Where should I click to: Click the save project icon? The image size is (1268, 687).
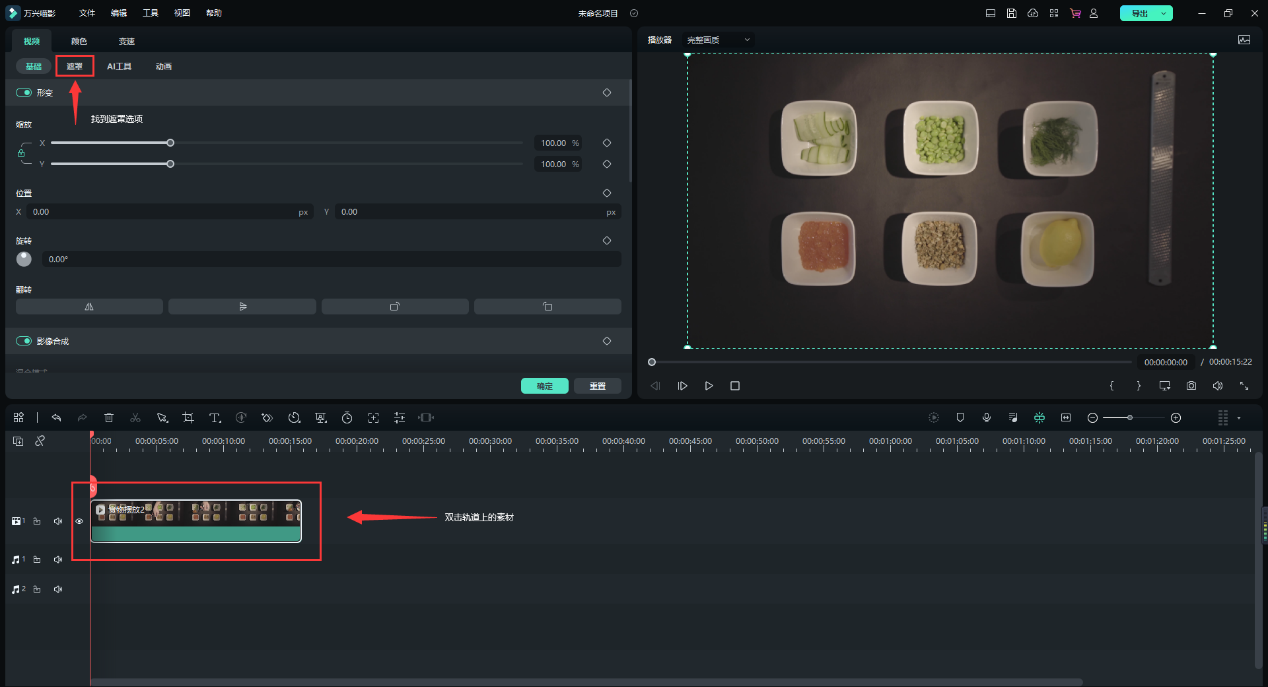point(1012,13)
